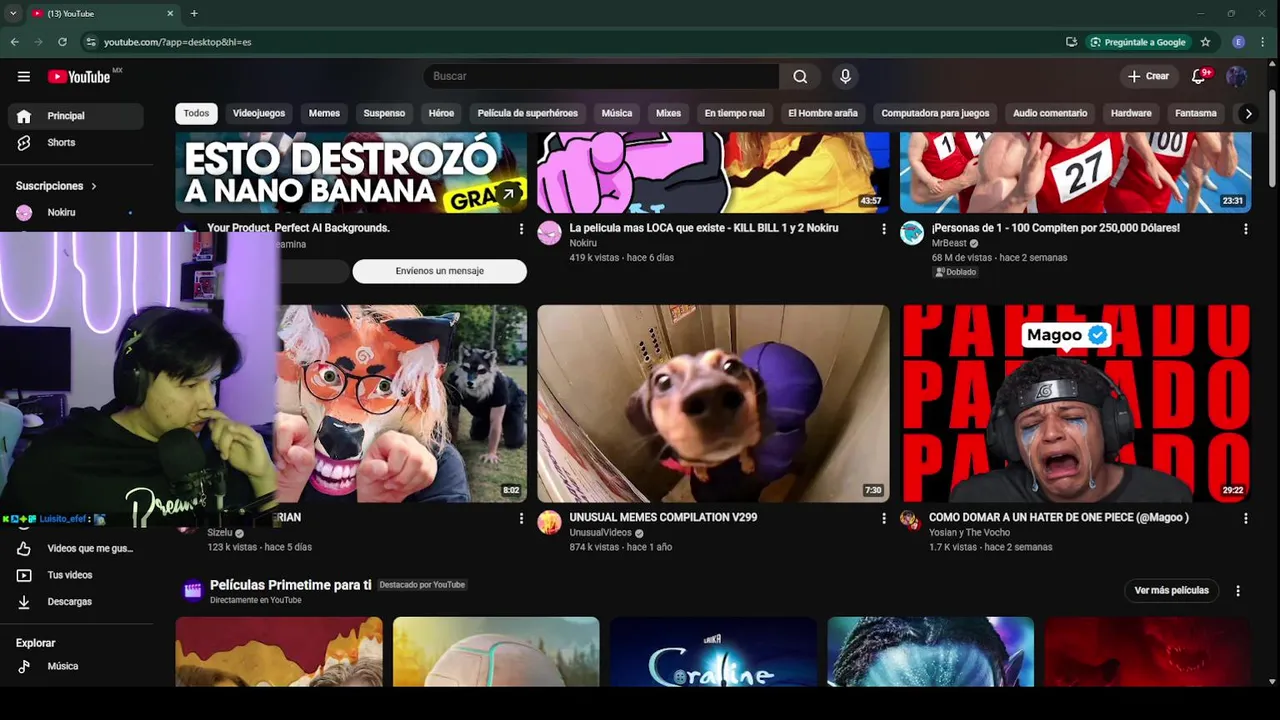Open the Magoo crying thumbnail video

tap(1076, 403)
